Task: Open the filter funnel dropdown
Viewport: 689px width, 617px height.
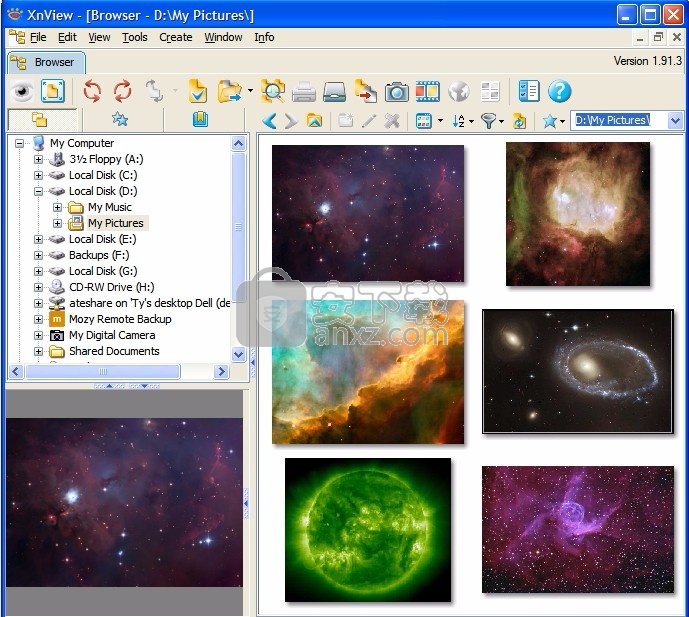Action: point(501,121)
